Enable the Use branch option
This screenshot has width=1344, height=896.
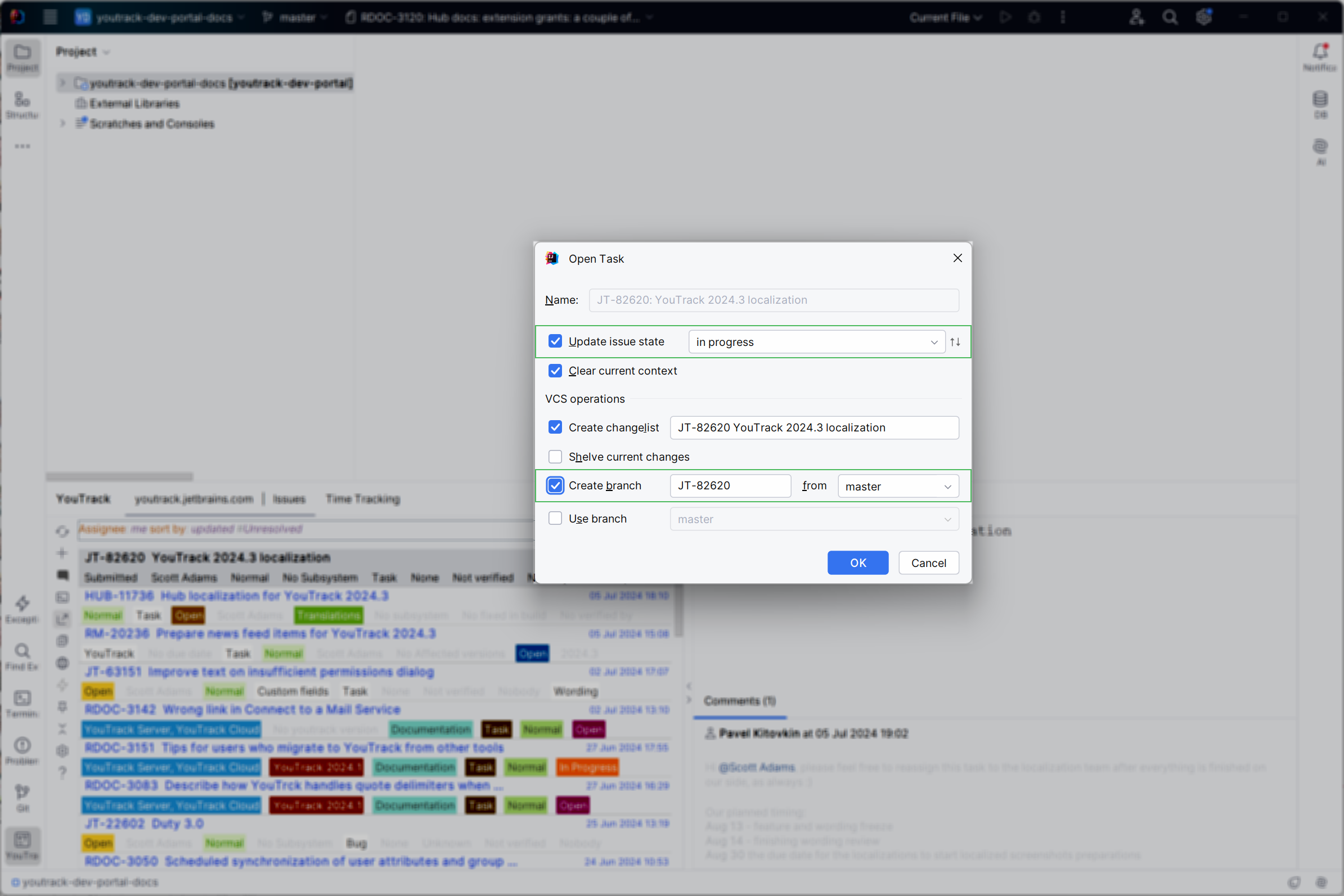click(x=555, y=517)
